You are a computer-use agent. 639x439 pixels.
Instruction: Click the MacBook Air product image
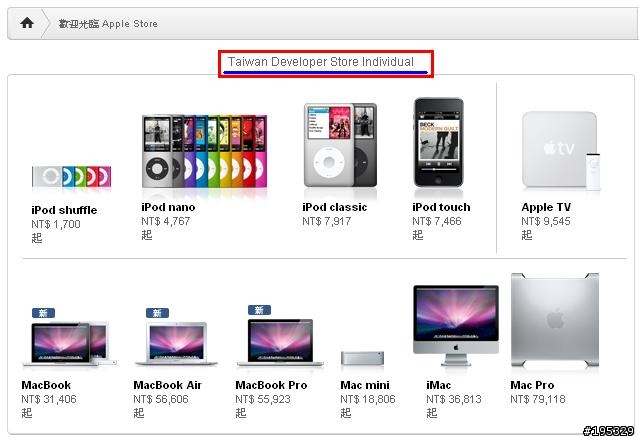tap(176, 343)
